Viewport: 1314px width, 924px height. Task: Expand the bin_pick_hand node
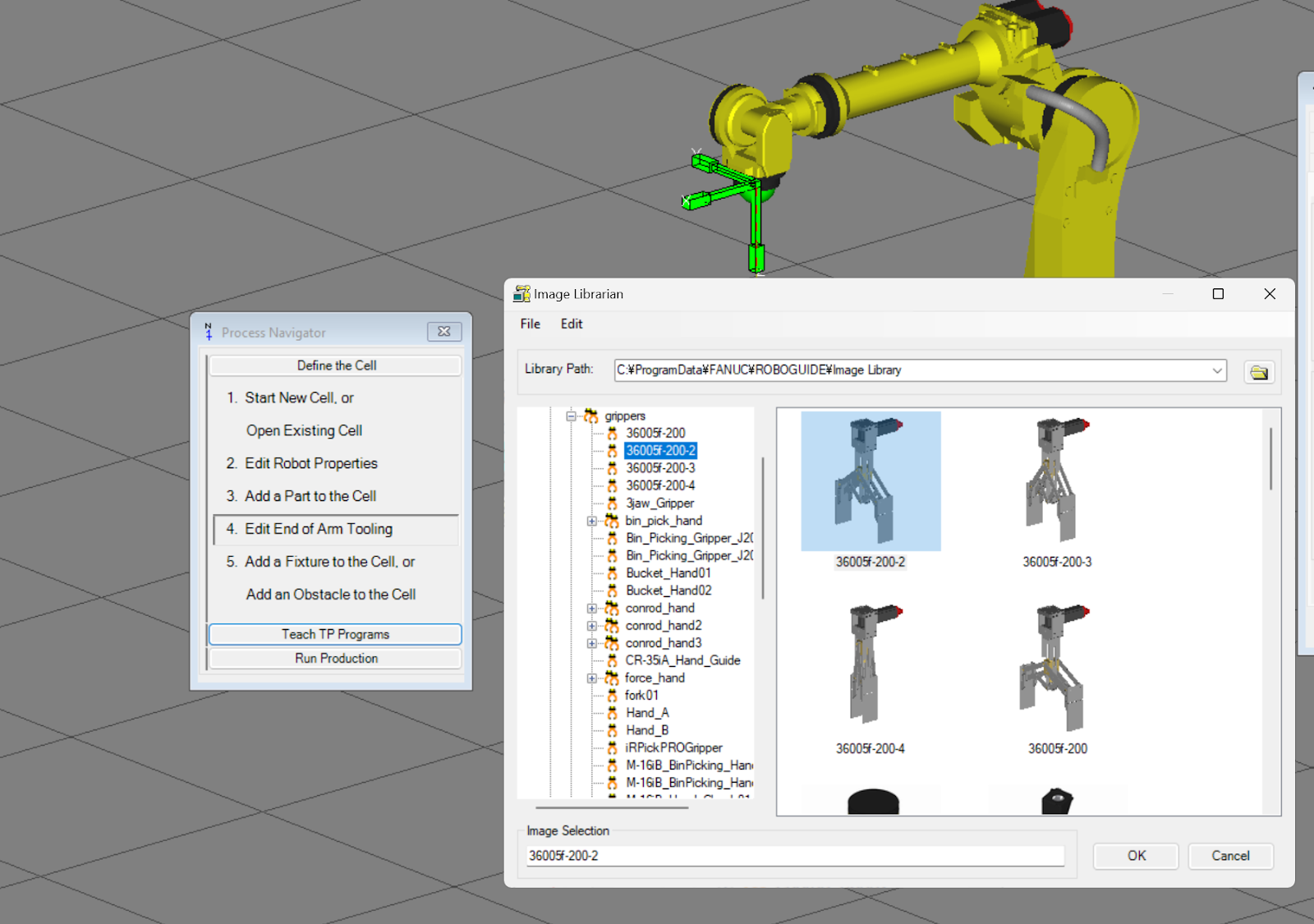[x=591, y=521]
